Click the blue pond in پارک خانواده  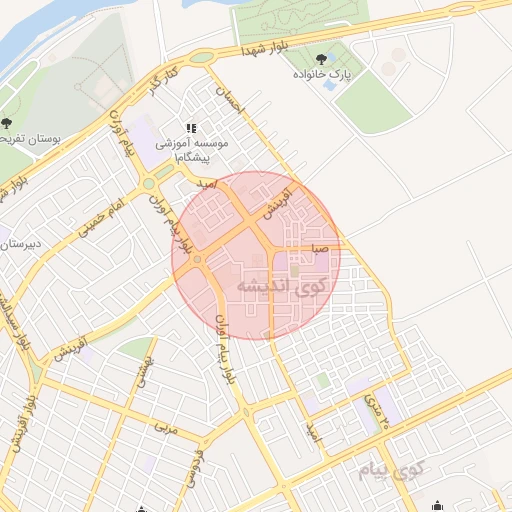[x=330, y=85]
